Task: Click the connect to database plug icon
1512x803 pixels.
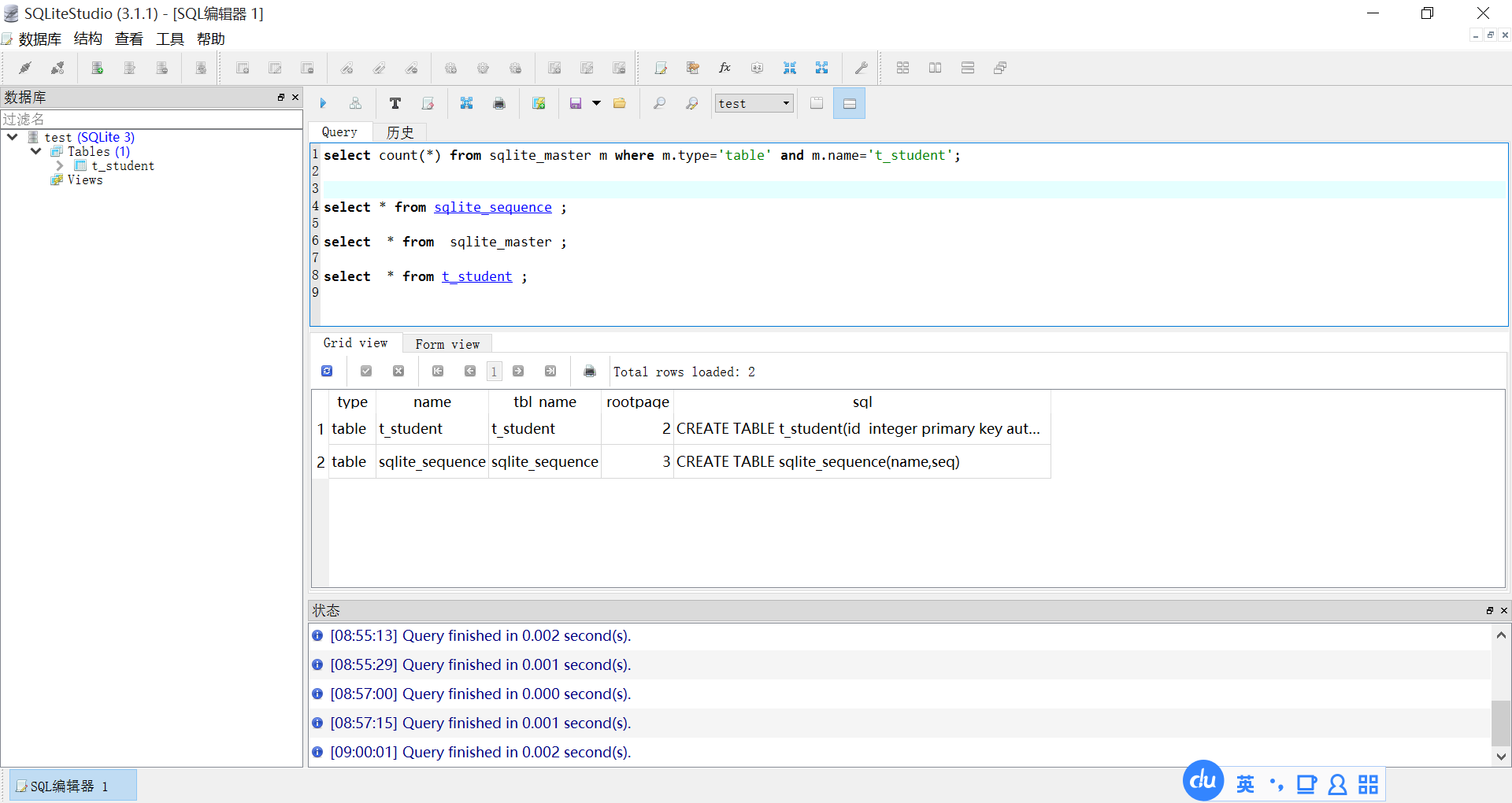Action: coord(25,68)
